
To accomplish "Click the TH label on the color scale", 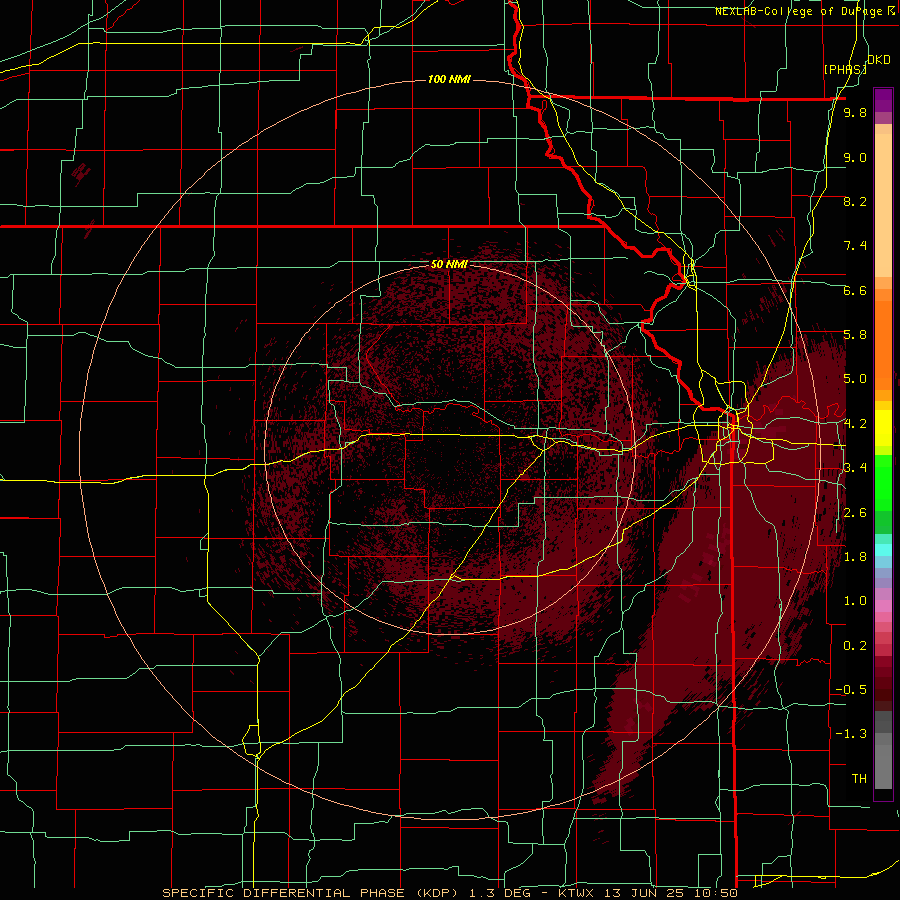I will (x=859, y=779).
